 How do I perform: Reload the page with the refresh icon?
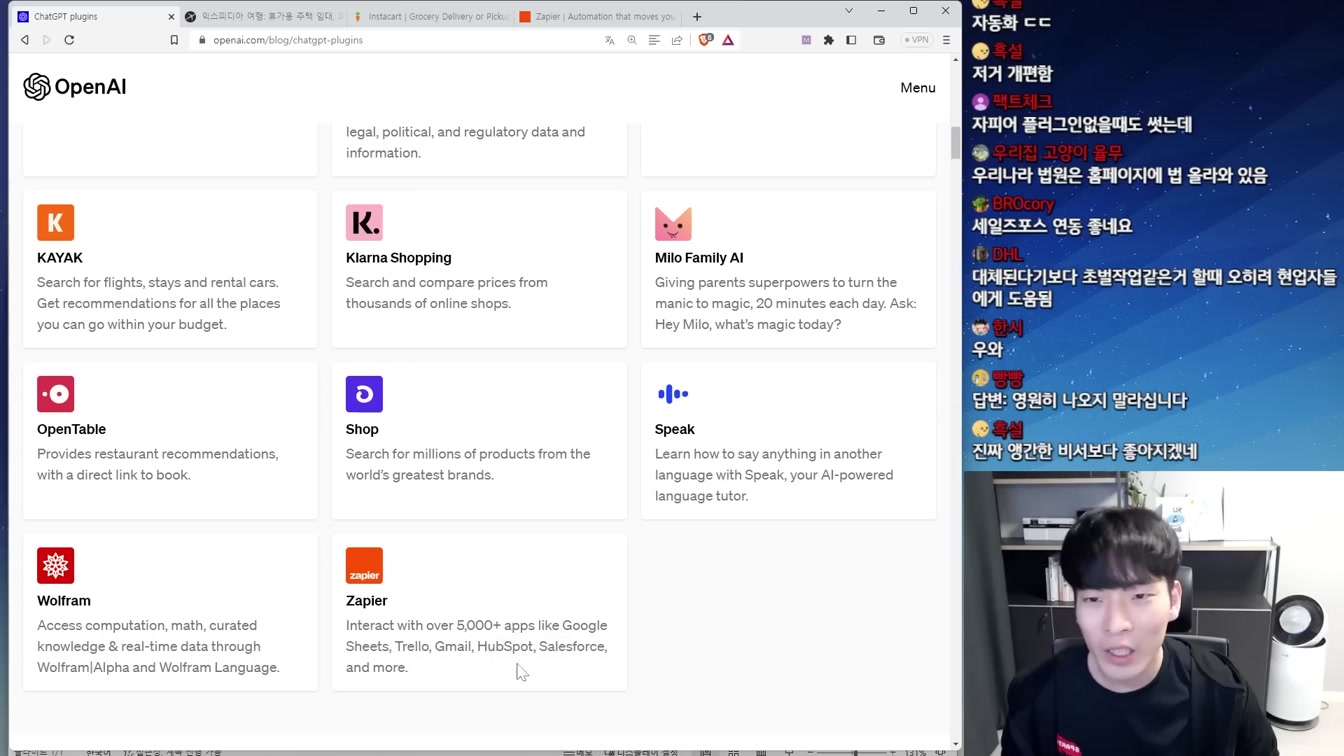pyautogui.click(x=69, y=40)
